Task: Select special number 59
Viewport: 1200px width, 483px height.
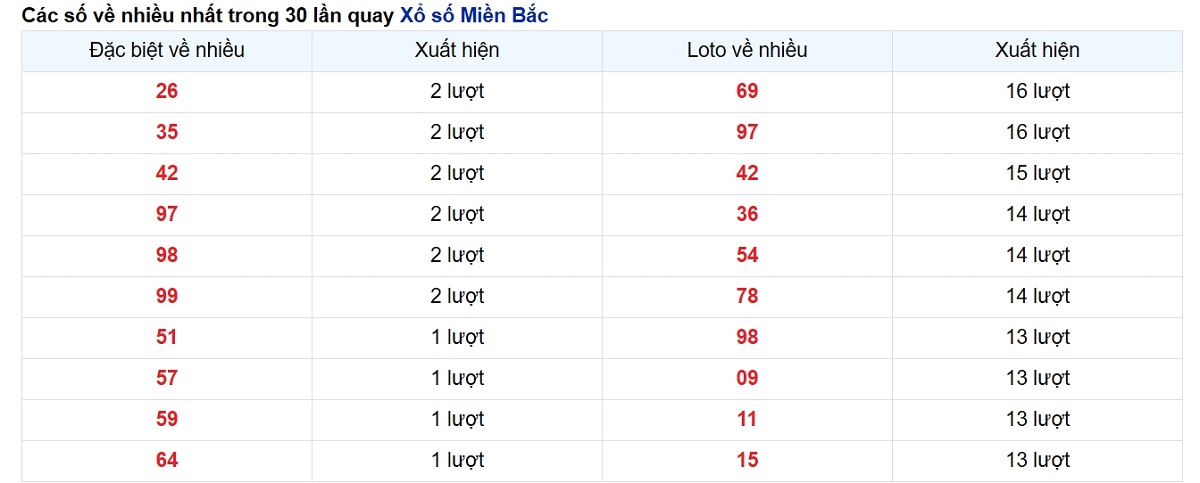Action: (167, 419)
